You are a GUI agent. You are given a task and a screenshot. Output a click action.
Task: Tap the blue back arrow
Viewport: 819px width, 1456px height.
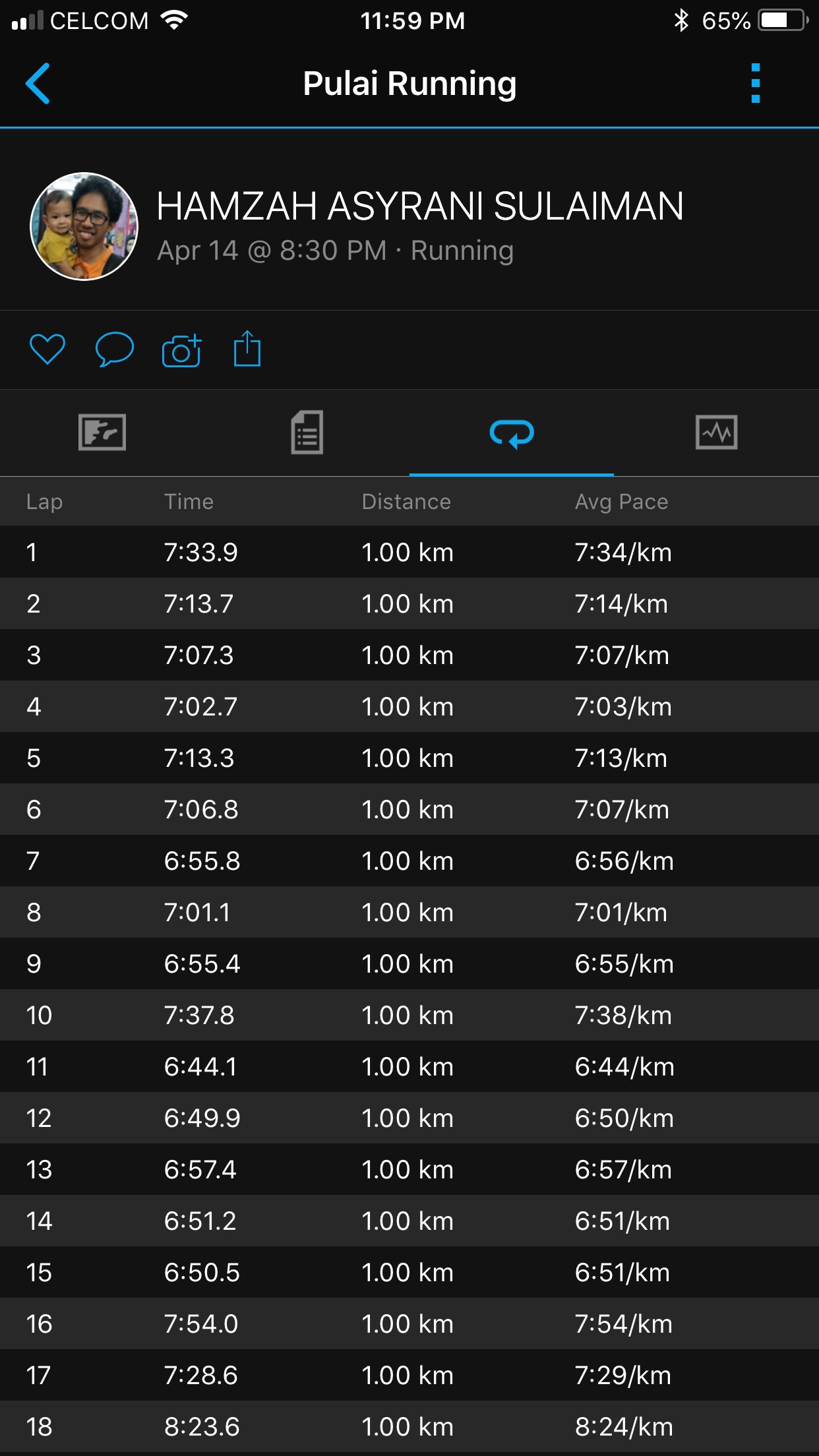pyautogui.click(x=38, y=84)
